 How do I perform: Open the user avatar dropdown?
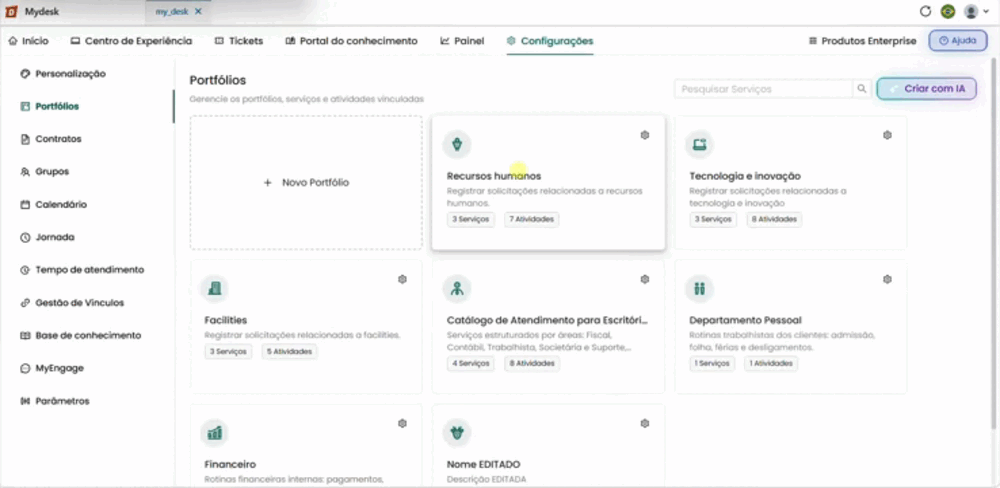pos(975,11)
